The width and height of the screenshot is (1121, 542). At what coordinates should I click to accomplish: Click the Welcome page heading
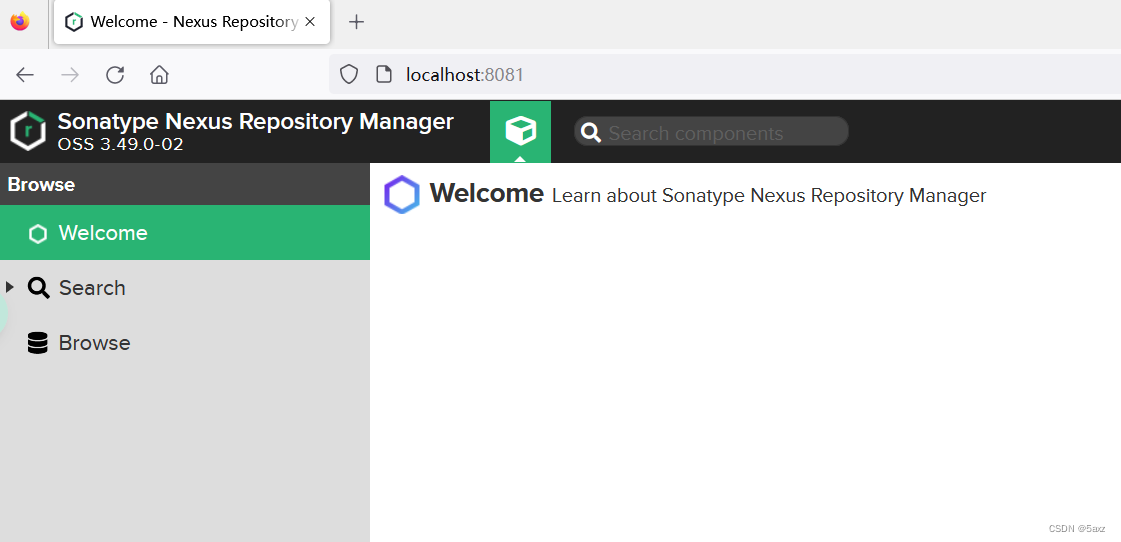click(x=486, y=194)
